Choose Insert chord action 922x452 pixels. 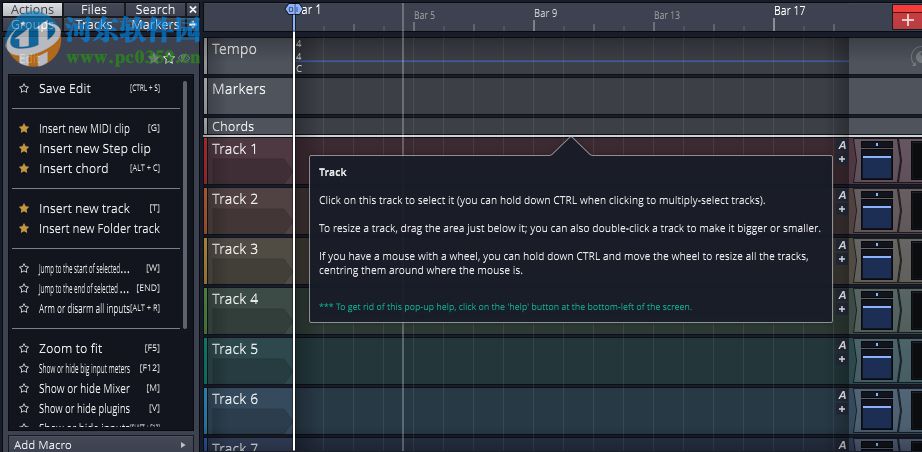(74, 169)
